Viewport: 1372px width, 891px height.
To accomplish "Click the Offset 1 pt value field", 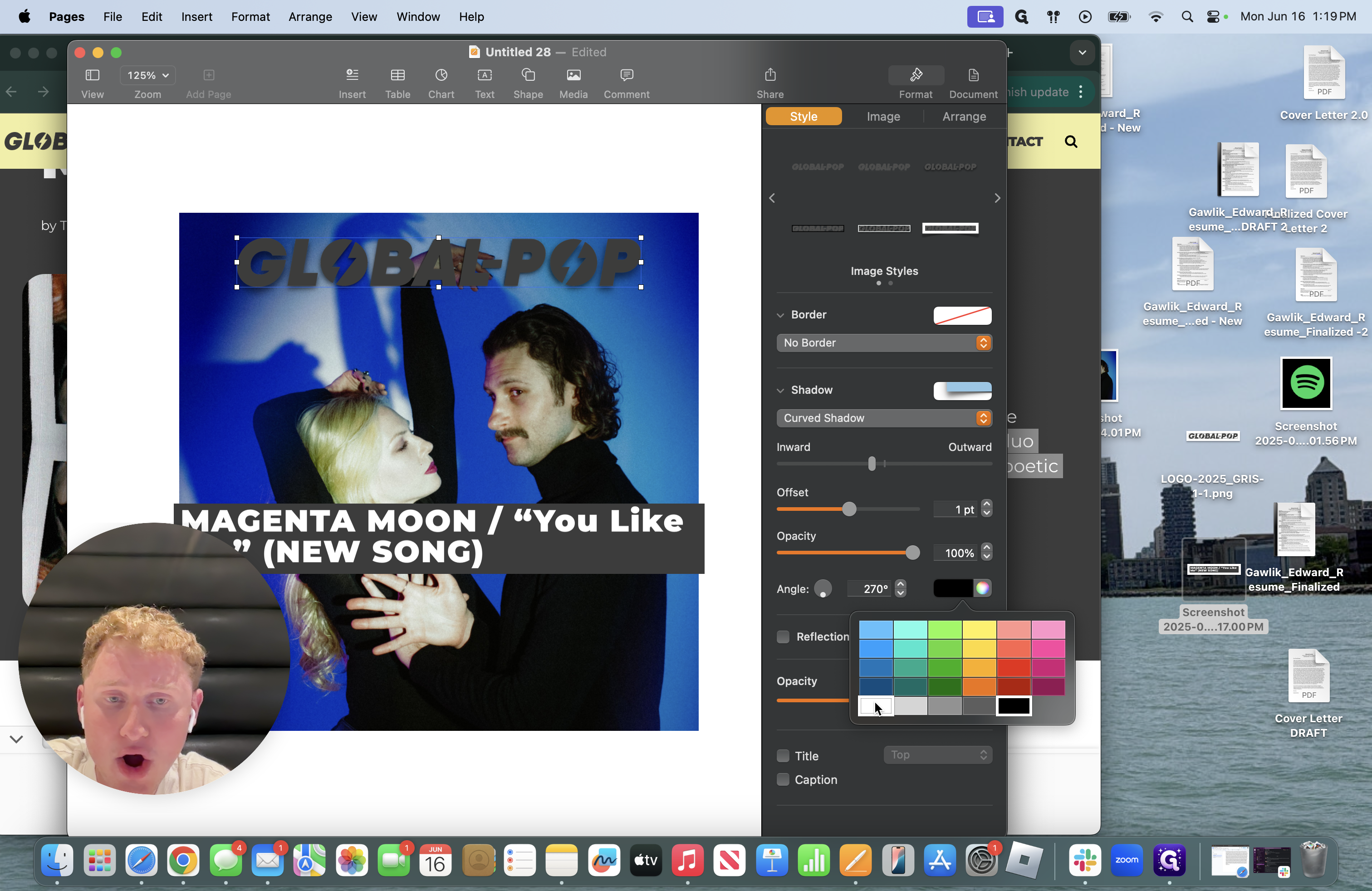I will pos(956,509).
